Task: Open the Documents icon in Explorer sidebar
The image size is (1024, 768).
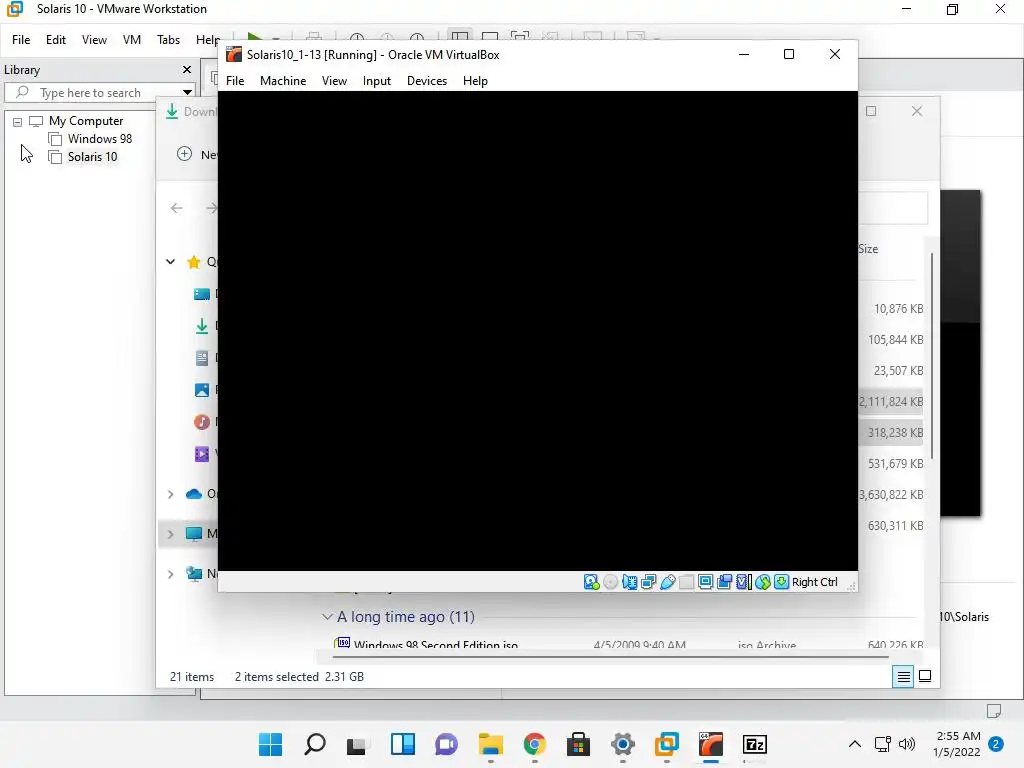Action: tap(202, 358)
